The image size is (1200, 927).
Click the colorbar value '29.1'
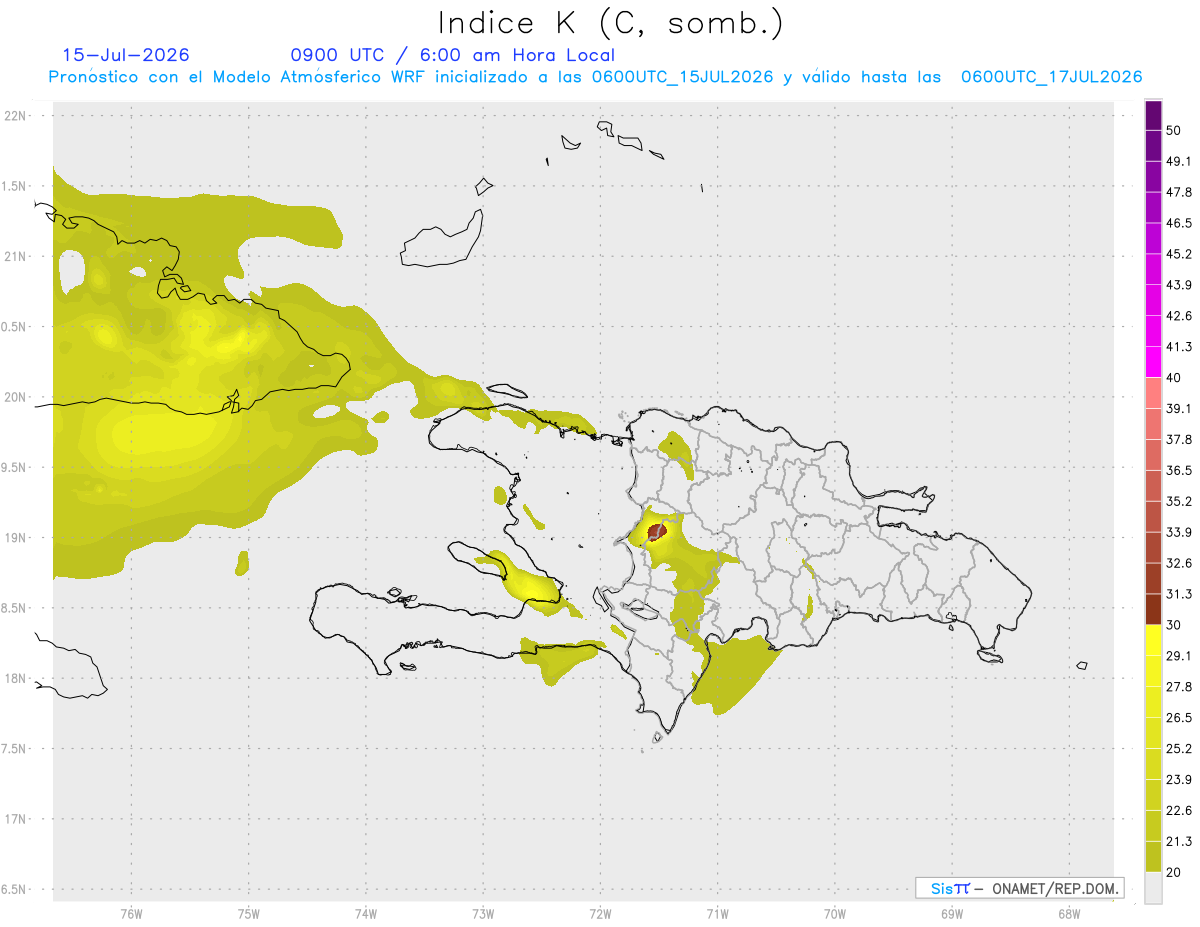1179,656
